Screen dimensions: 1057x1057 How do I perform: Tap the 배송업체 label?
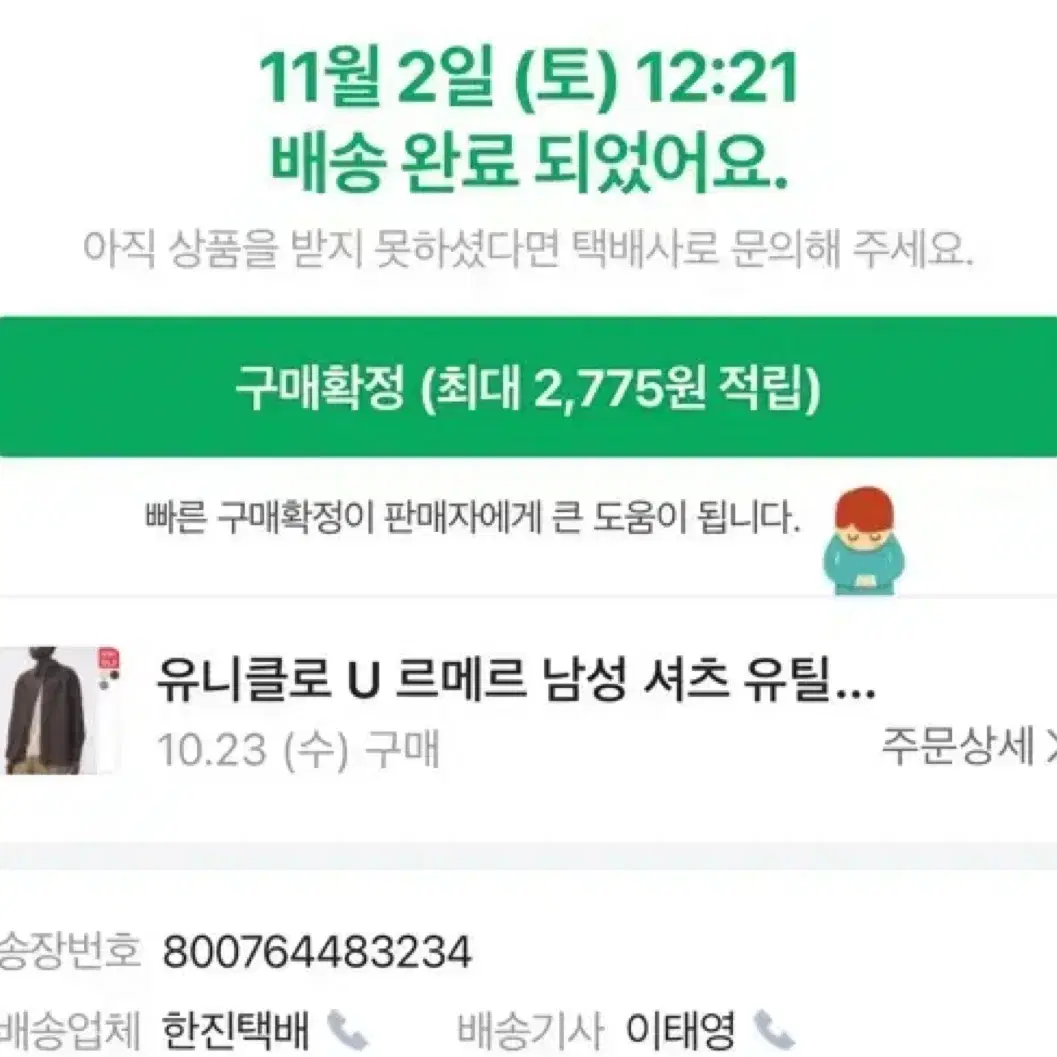click(69, 1029)
